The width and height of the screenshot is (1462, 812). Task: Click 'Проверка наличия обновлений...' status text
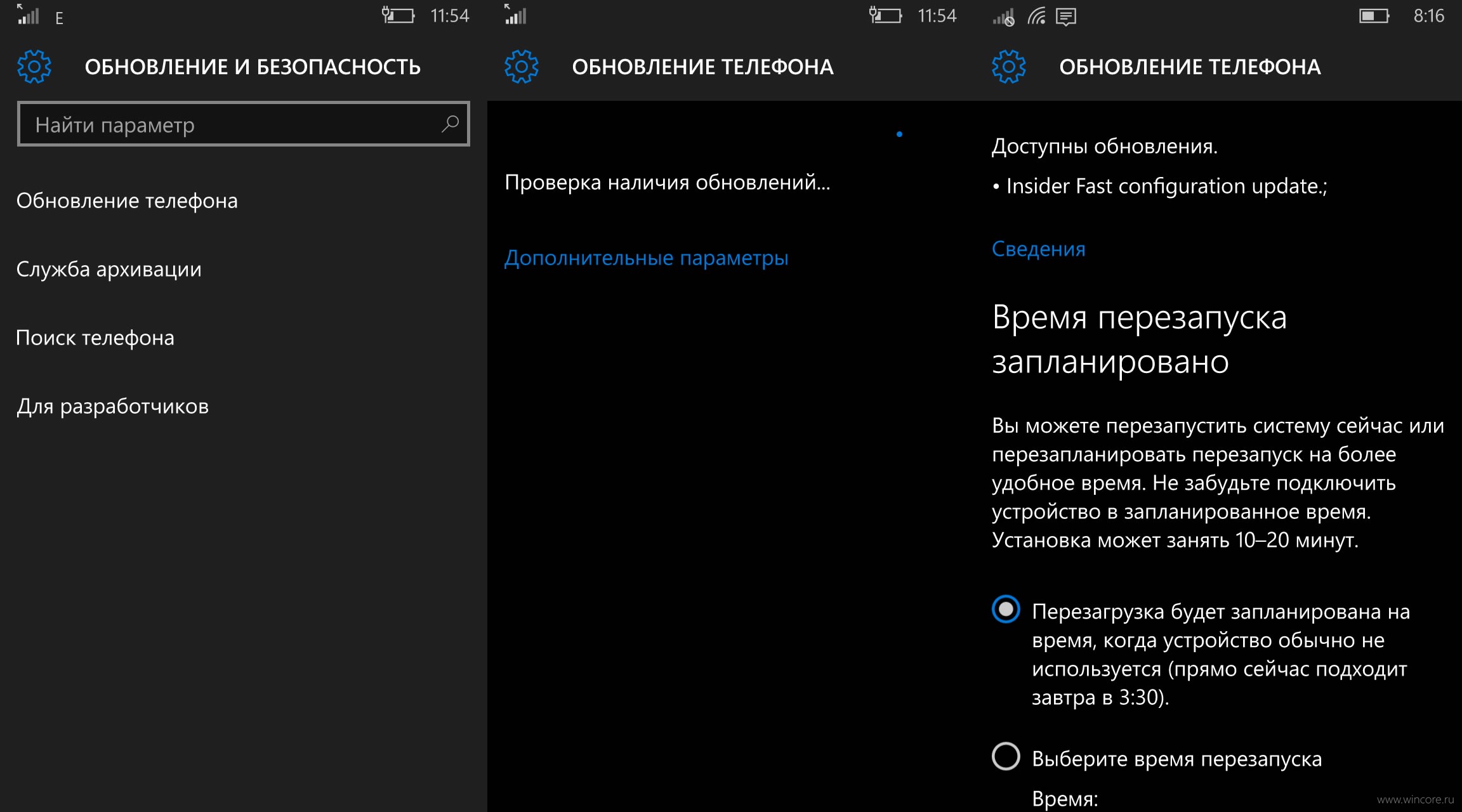coord(668,183)
